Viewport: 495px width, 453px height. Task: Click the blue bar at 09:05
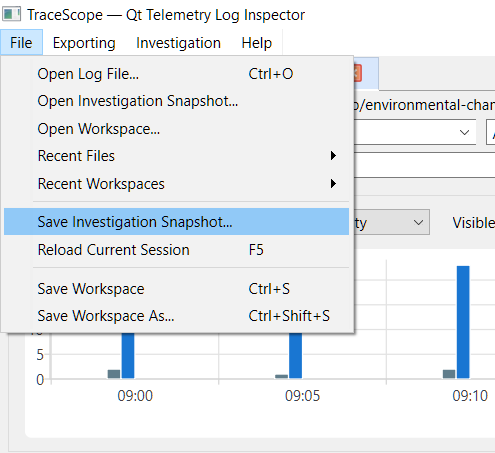click(x=295, y=355)
